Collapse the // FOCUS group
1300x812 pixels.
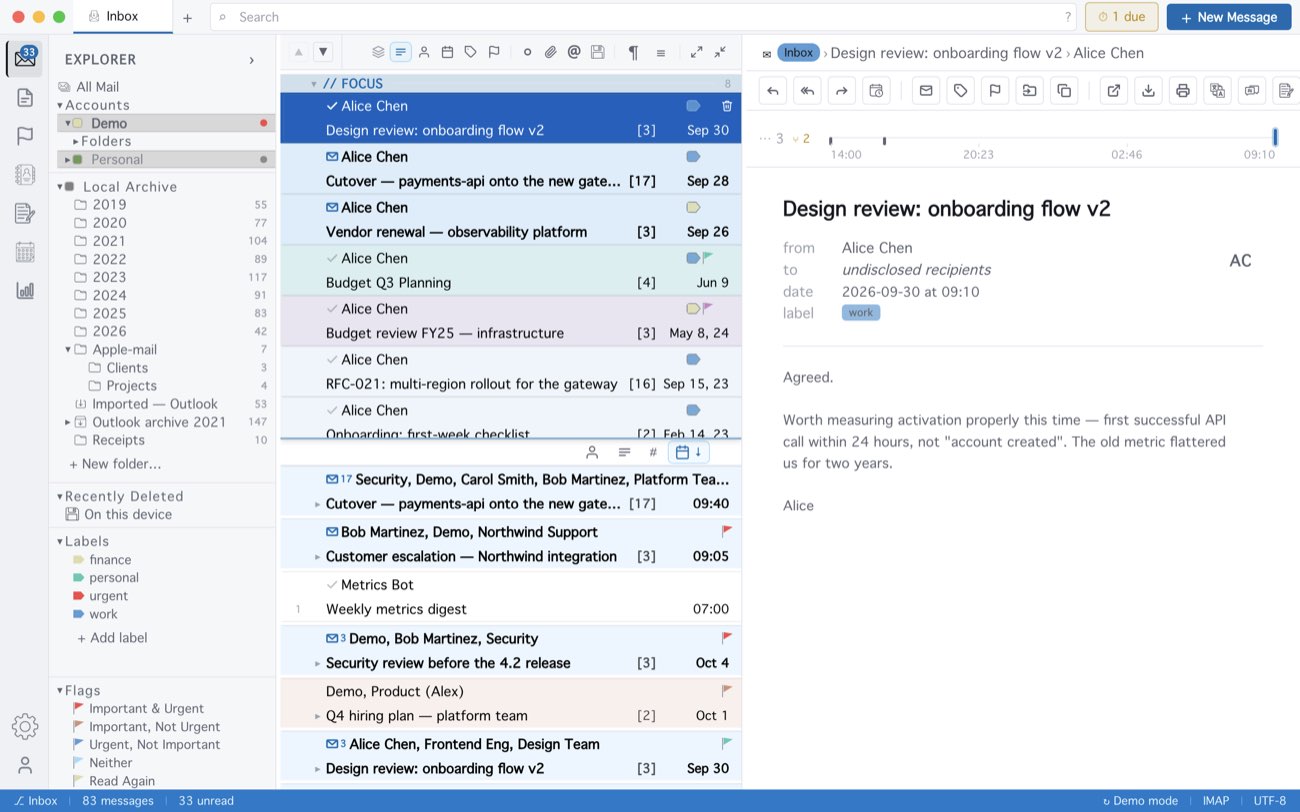(313, 84)
